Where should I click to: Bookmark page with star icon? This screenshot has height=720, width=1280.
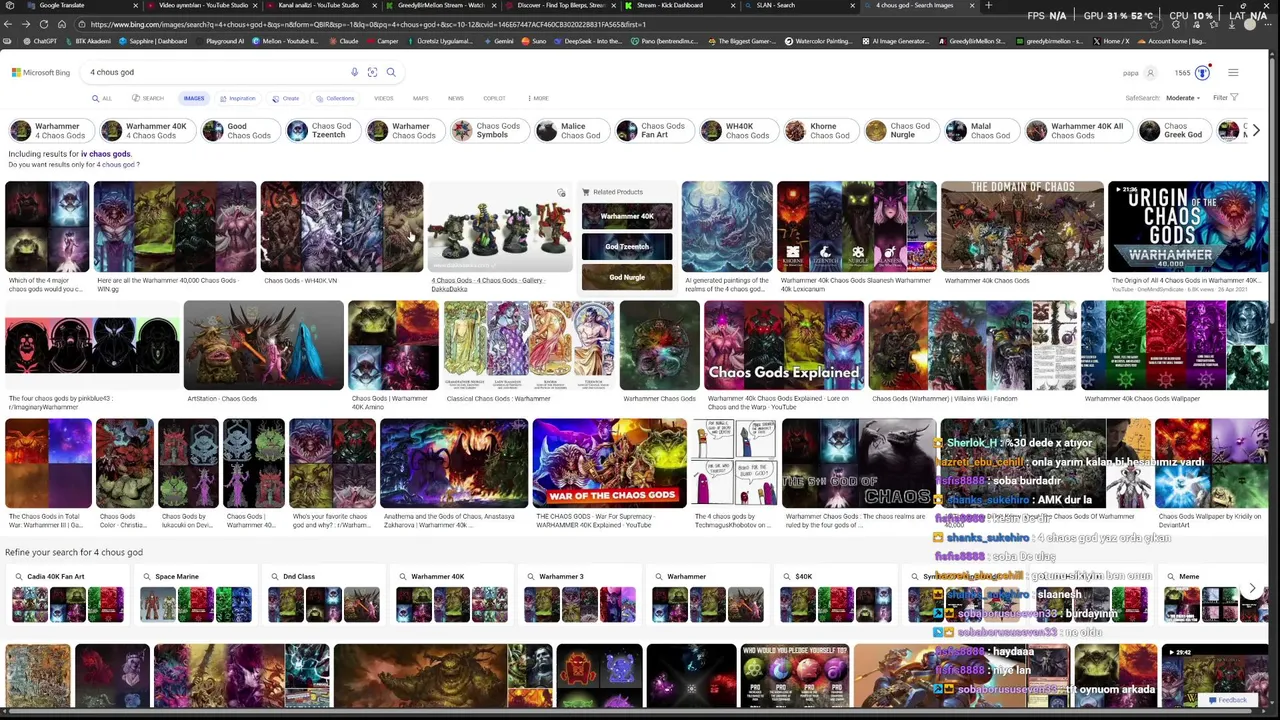[1155, 24]
